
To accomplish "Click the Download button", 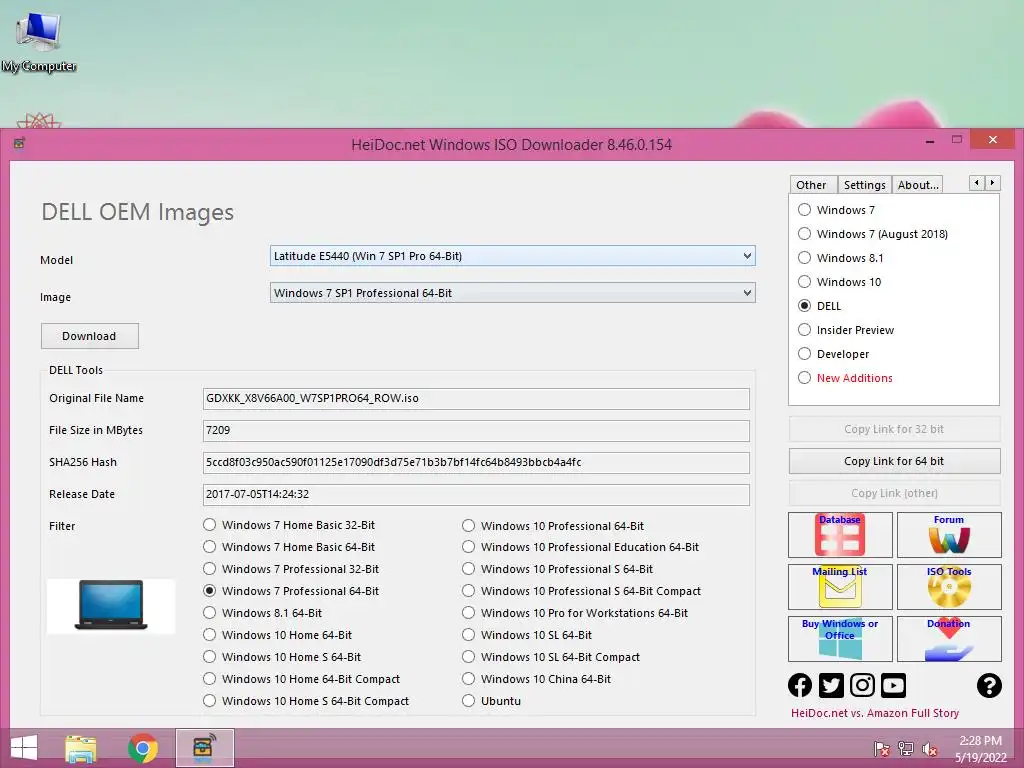I will coord(89,336).
